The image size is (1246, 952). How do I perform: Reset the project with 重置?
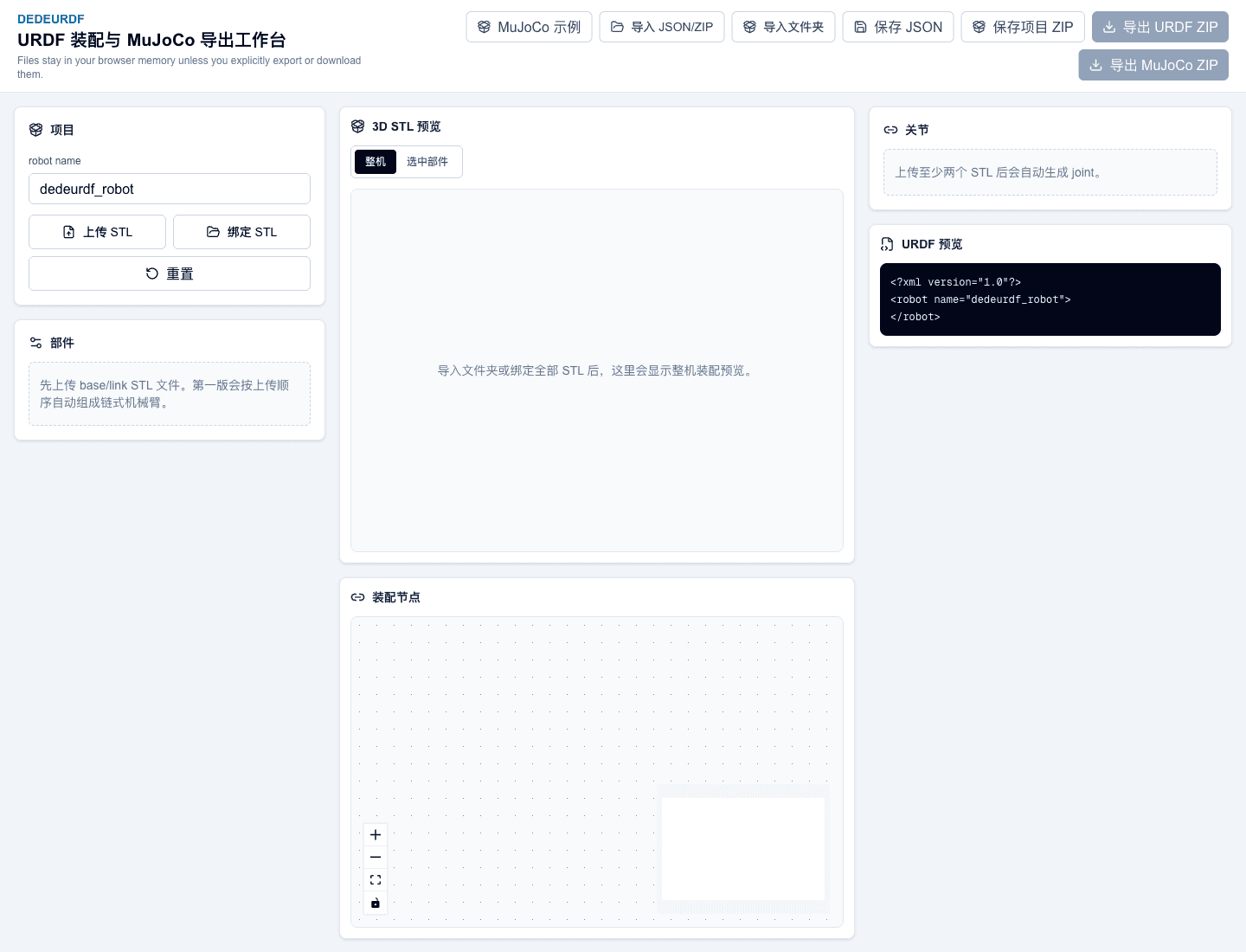170,273
